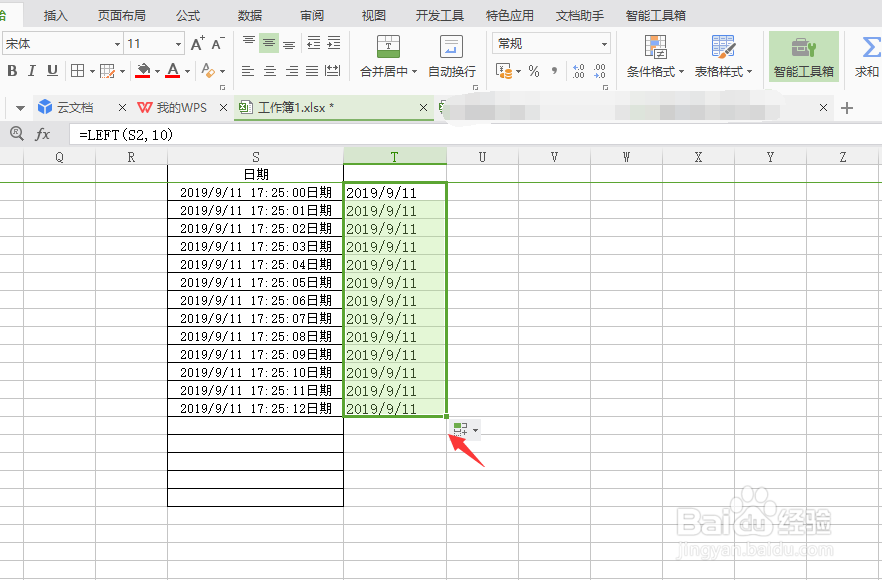882x580 pixels.
Task: Open the auto fill options button
Action: pos(466,430)
